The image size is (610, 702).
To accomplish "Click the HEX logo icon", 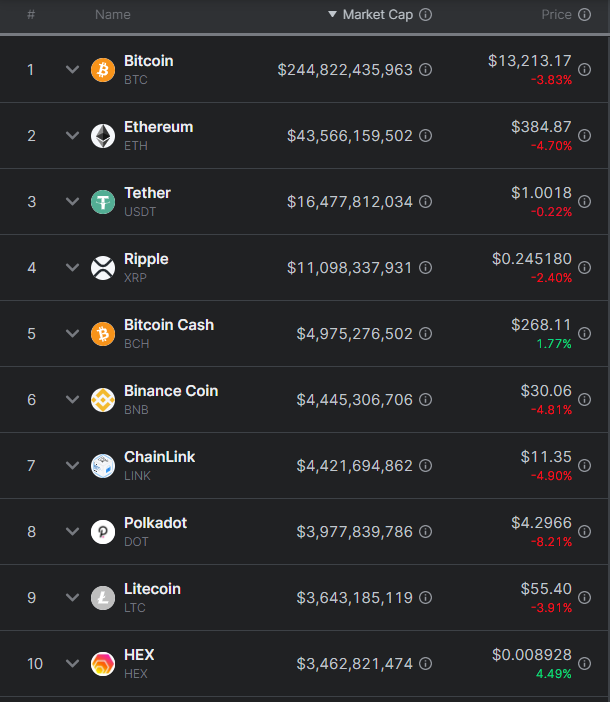I will [103, 664].
